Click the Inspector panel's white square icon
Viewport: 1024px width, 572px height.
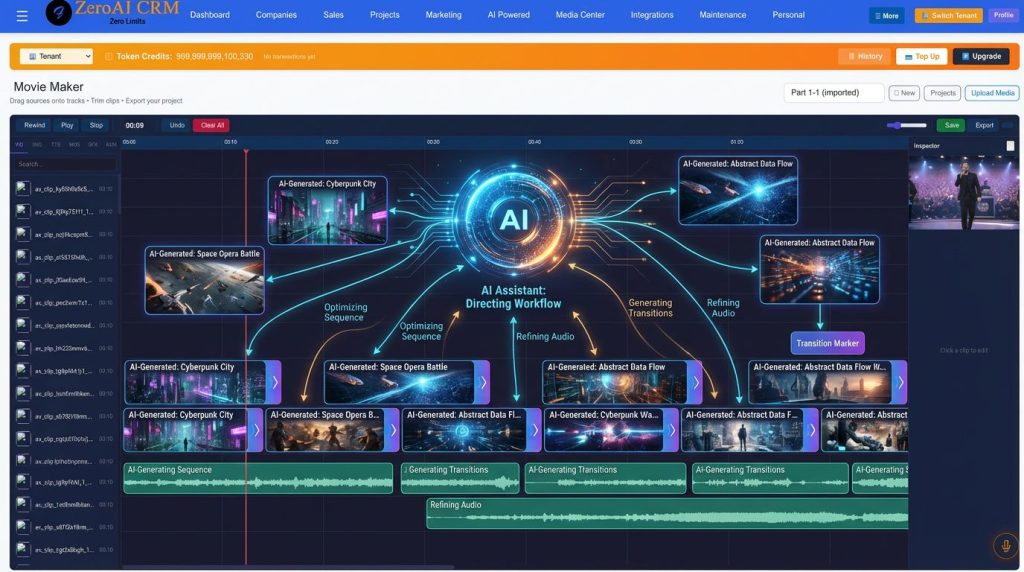click(x=1010, y=146)
